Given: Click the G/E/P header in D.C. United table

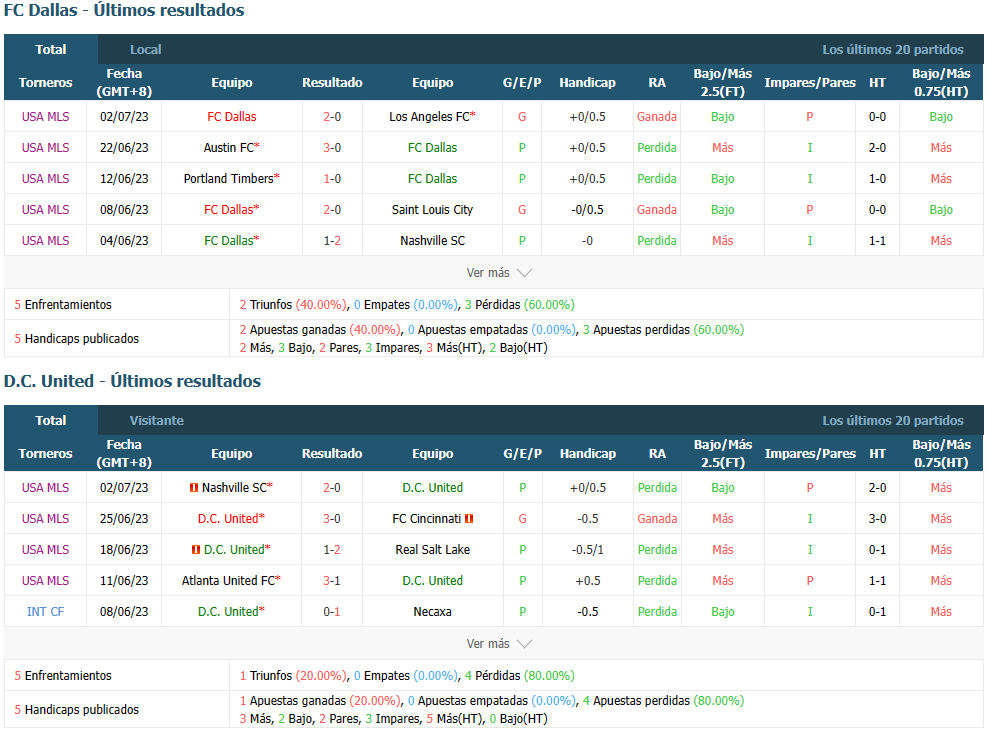Looking at the screenshot, I should click(x=522, y=454).
